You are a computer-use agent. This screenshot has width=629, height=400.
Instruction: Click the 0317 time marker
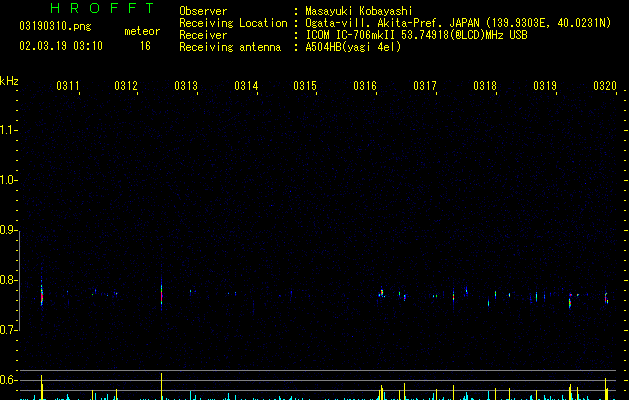pyautogui.click(x=425, y=86)
